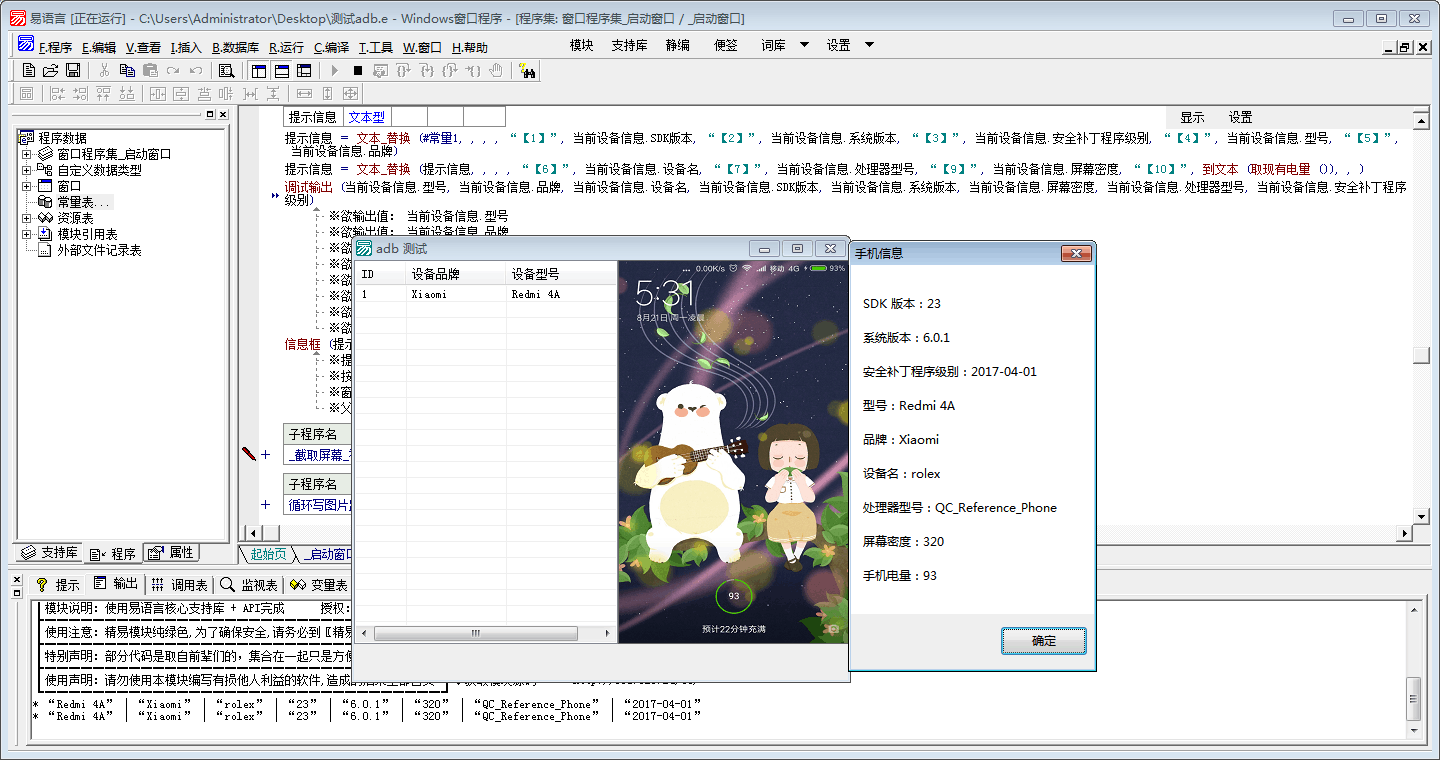Click the Run (play triangle) toolbar icon

coord(335,70)
